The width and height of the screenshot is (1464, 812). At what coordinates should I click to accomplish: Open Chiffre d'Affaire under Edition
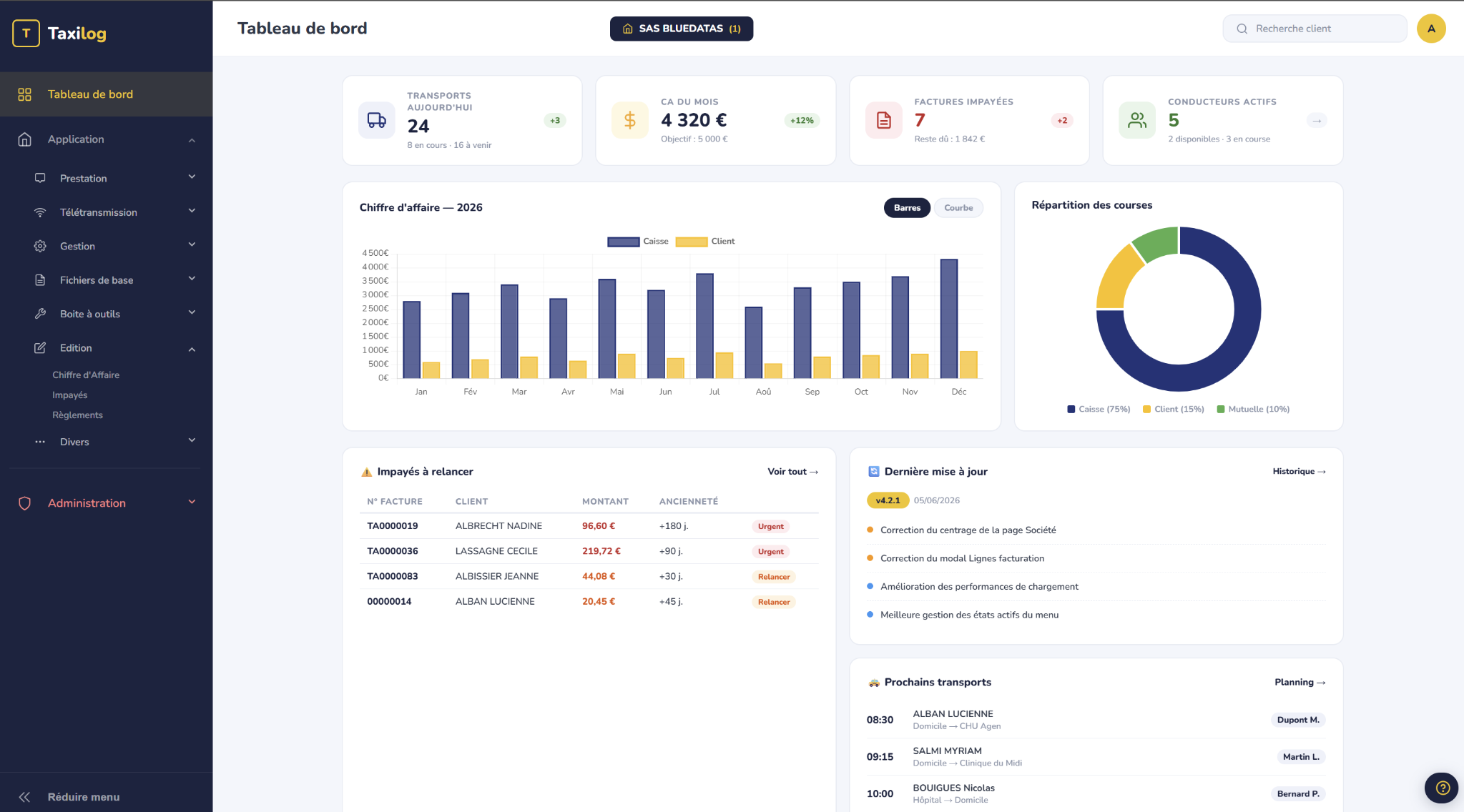coord(86,375)
